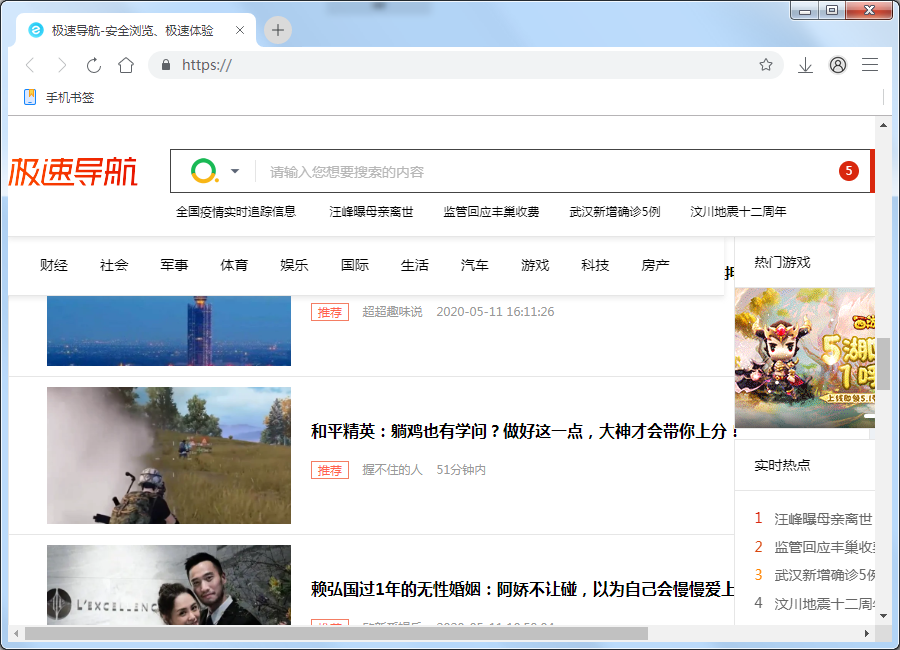Click the forward navigation arrow
This screenshot has height=650, width=900.
pos(62,64)
